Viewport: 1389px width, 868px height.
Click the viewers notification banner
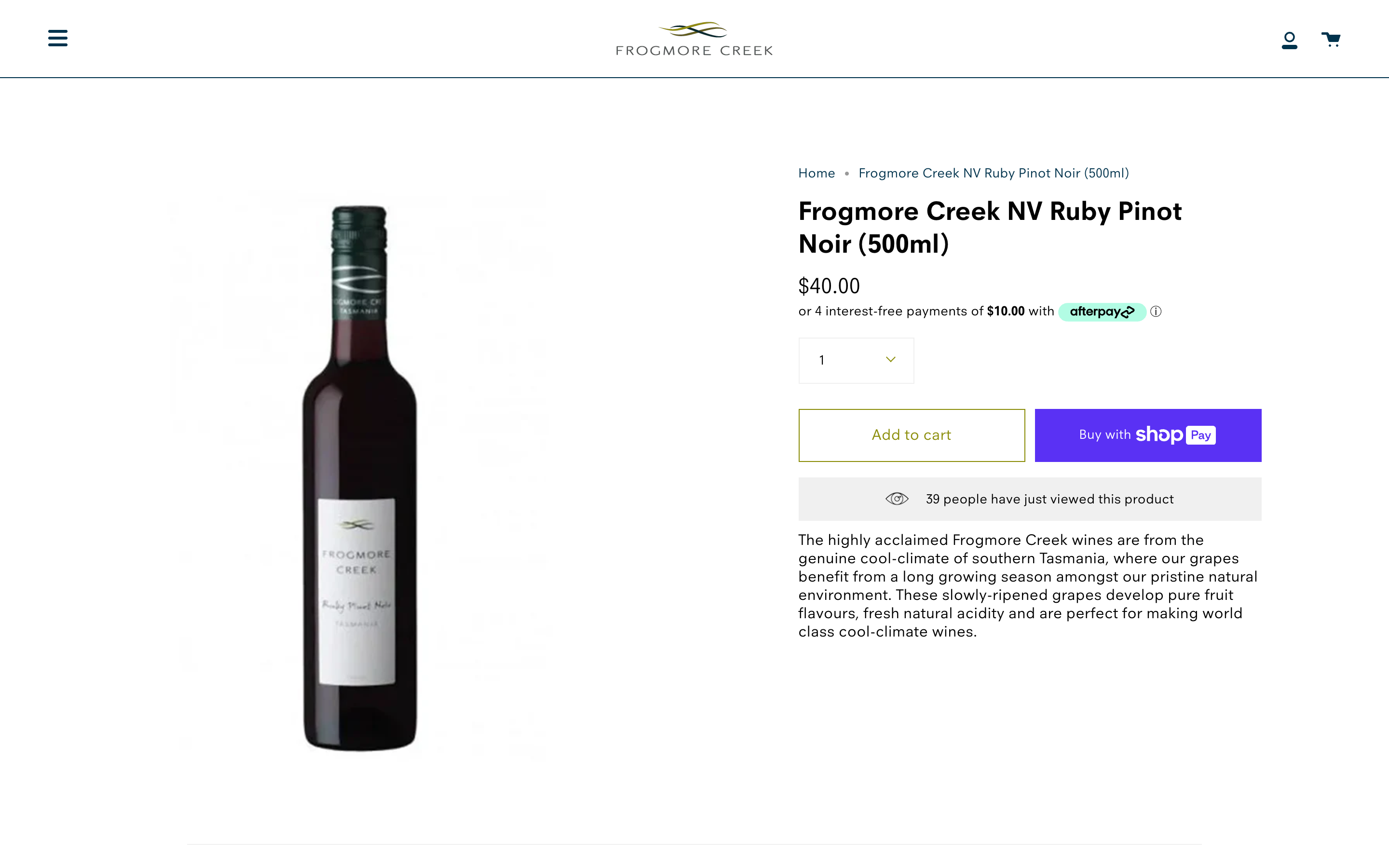tap(1029, 499)
